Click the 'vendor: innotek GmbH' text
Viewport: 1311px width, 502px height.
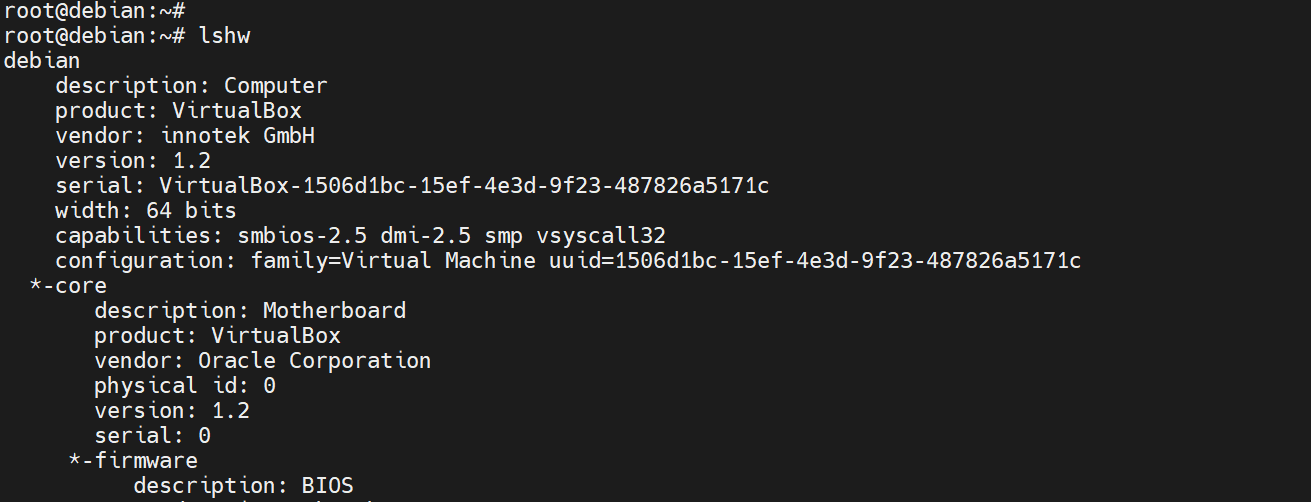[x=185, y=135]
